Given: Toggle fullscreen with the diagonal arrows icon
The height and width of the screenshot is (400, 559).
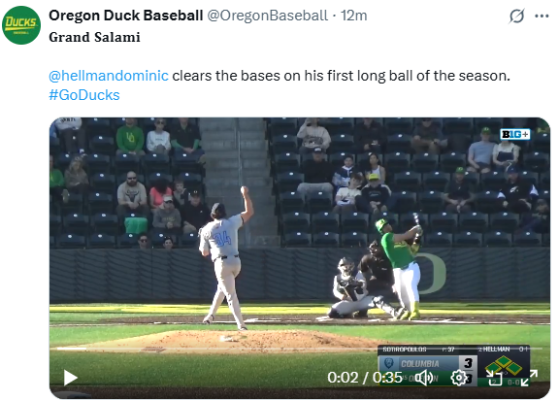Looking at the screenshot, I should point(529,378).
